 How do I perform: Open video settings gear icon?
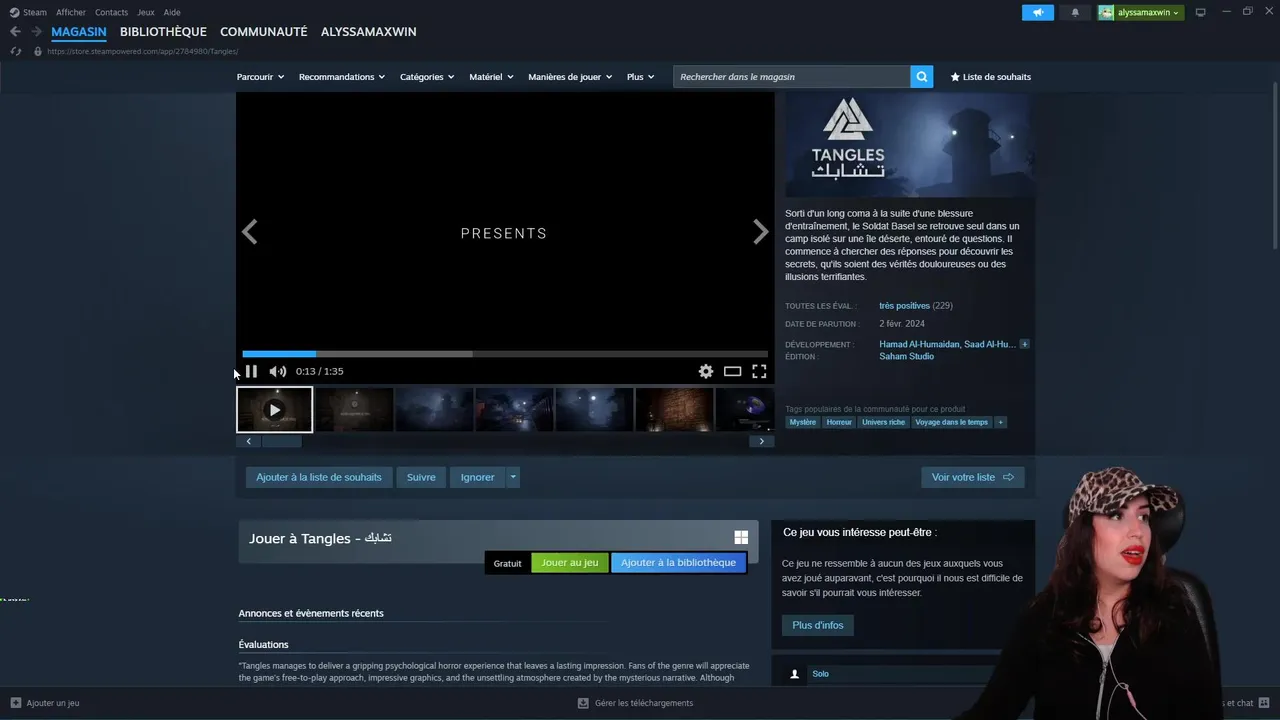click(706, 371)
